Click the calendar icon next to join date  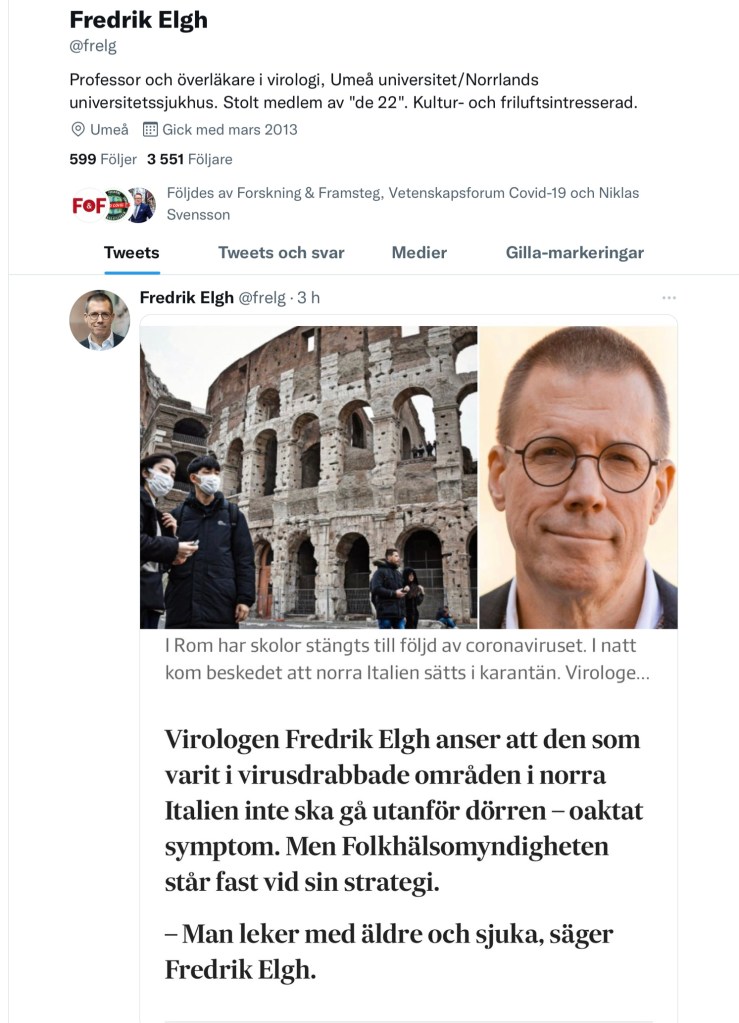(150, 129)
